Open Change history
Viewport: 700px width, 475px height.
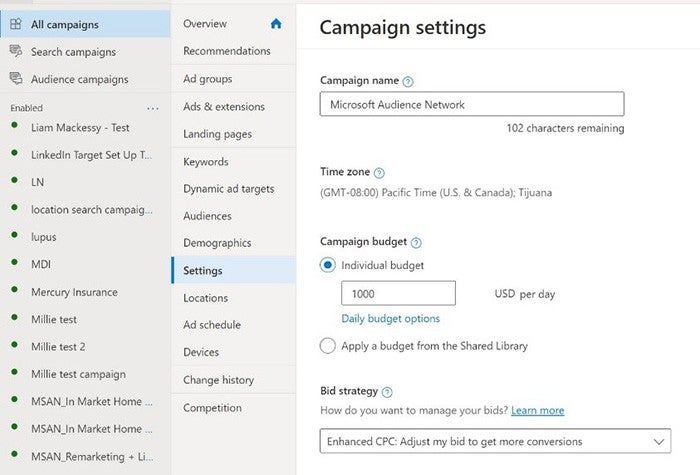(218, 380)
